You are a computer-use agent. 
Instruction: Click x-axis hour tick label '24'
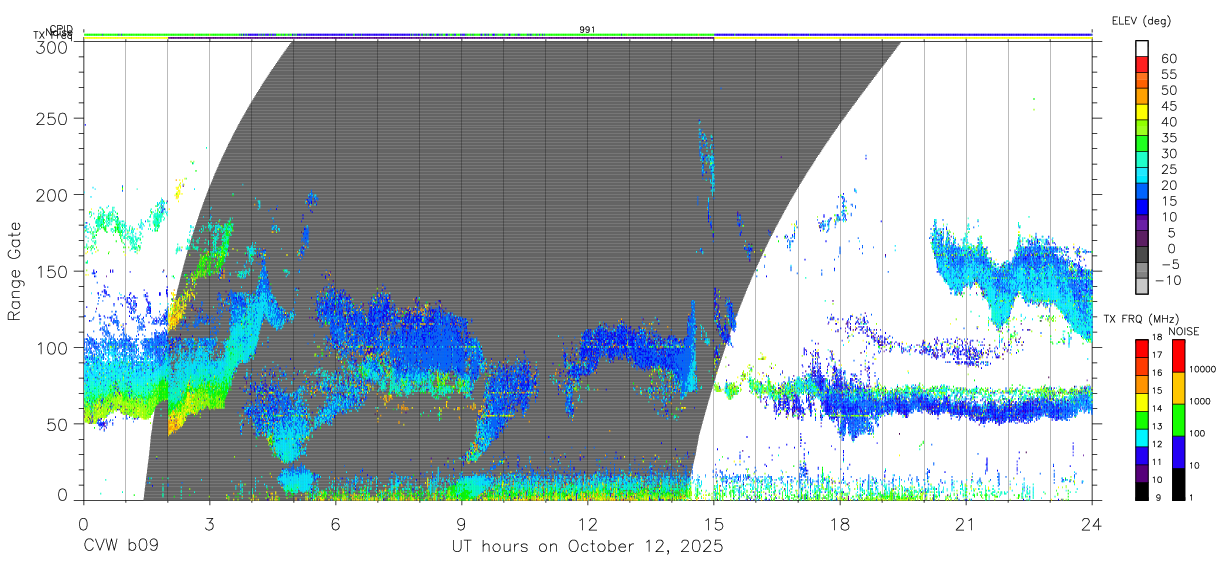[x=1092, y=524]
